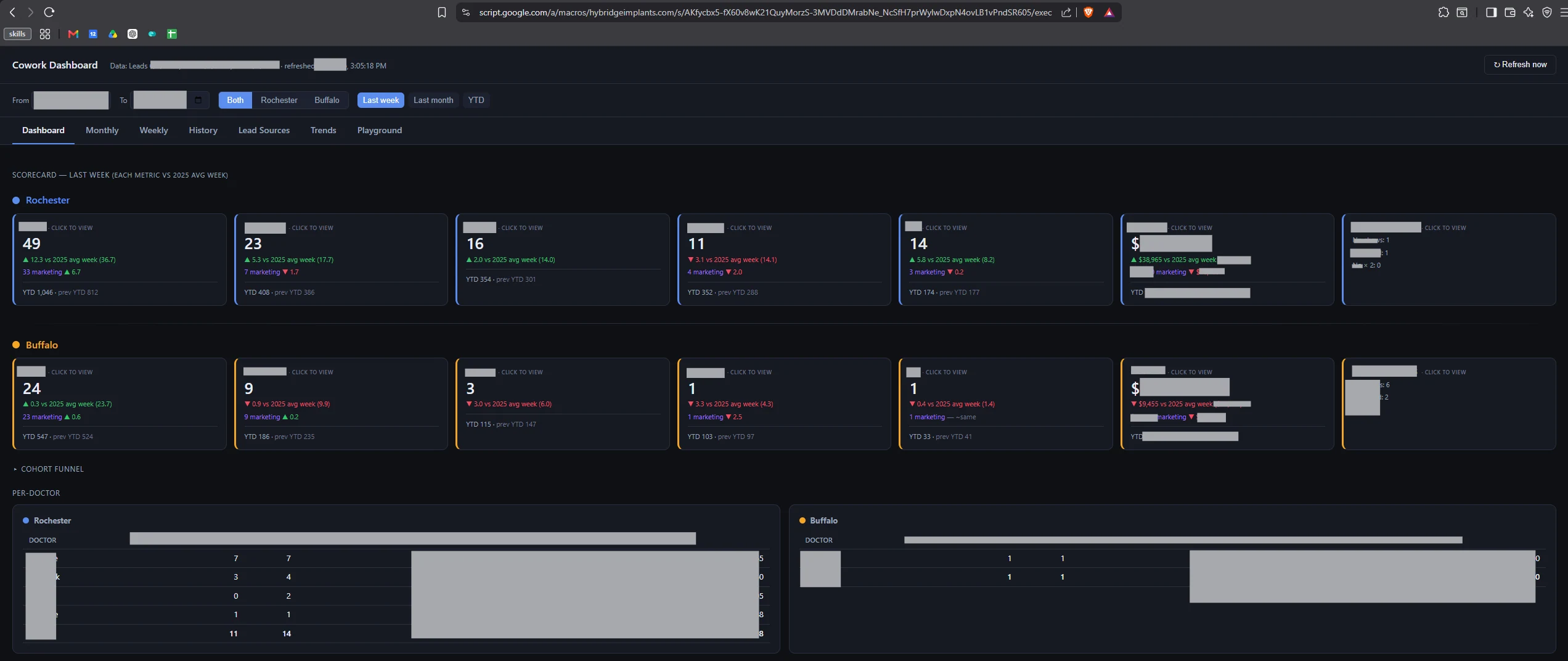This screenshot has height=661, width=1568.
Task: Open the Buffalo card showing 24
Action: point(120,404)
